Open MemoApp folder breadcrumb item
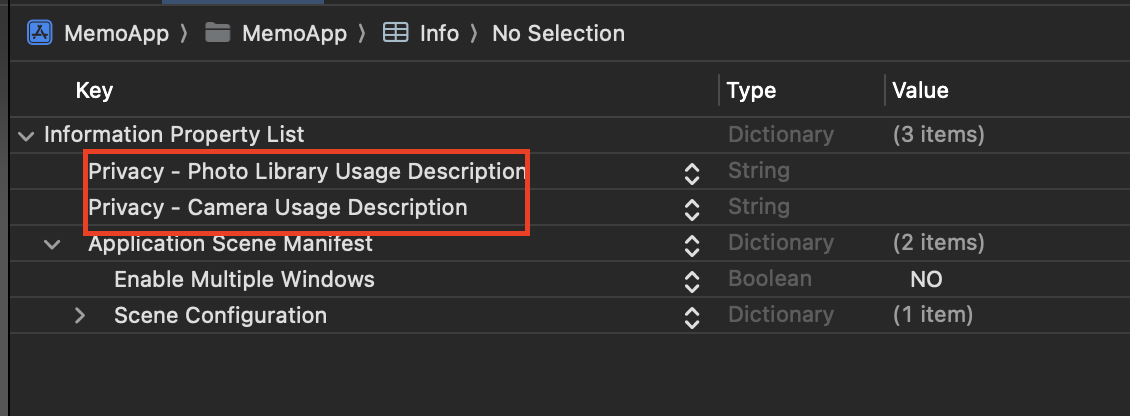The image size is (1130, 416). pyautogui.click(x=294, y=33)
